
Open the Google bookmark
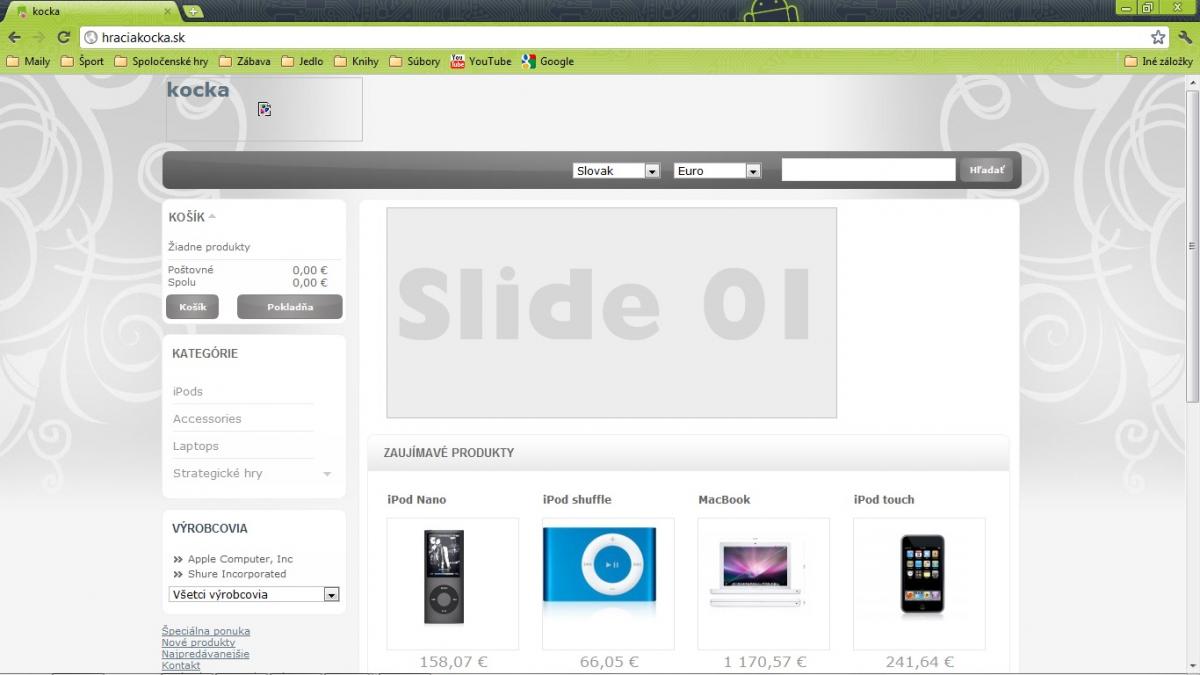click(x=548, y=61)
